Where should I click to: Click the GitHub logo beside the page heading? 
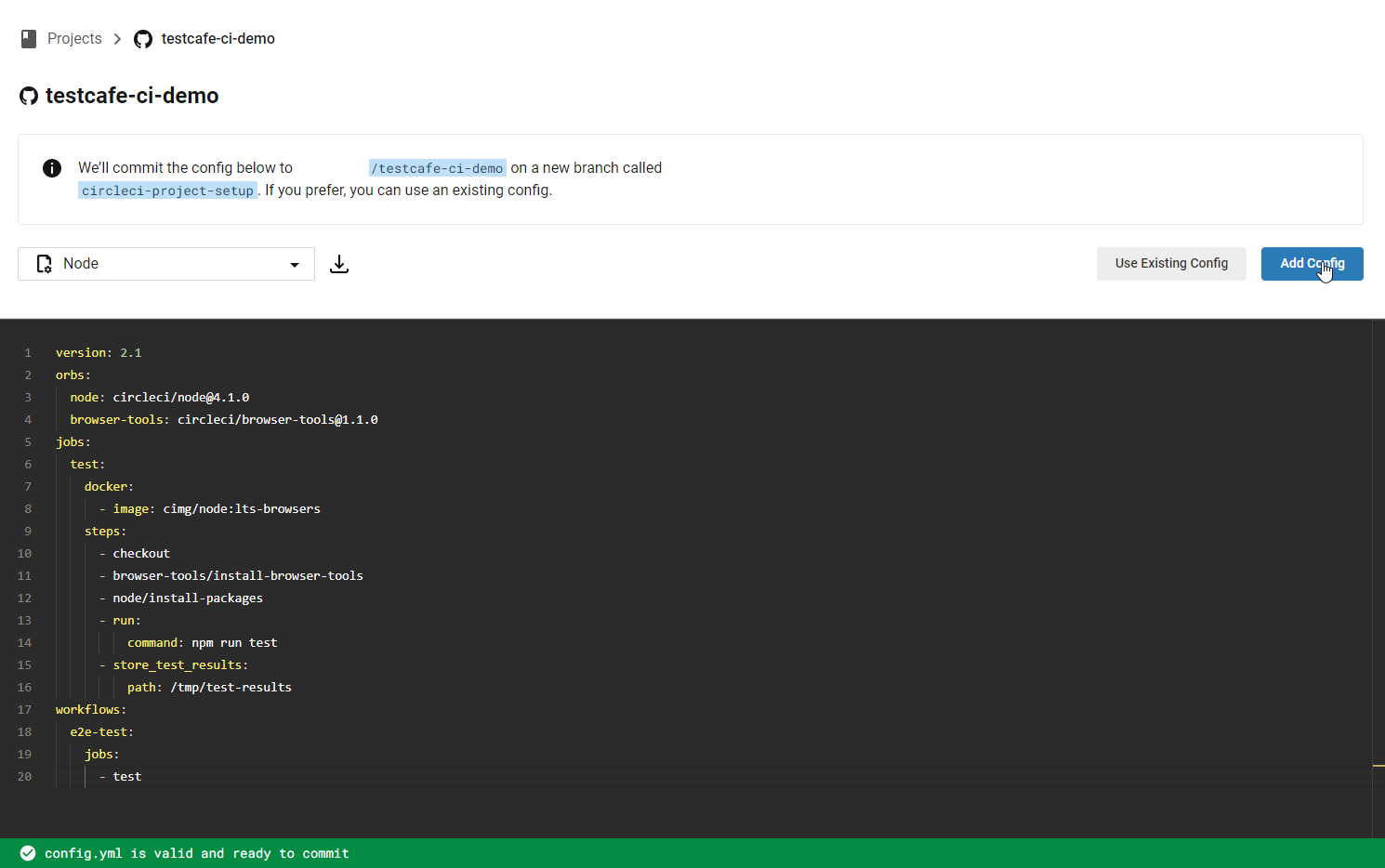(29, 96)
